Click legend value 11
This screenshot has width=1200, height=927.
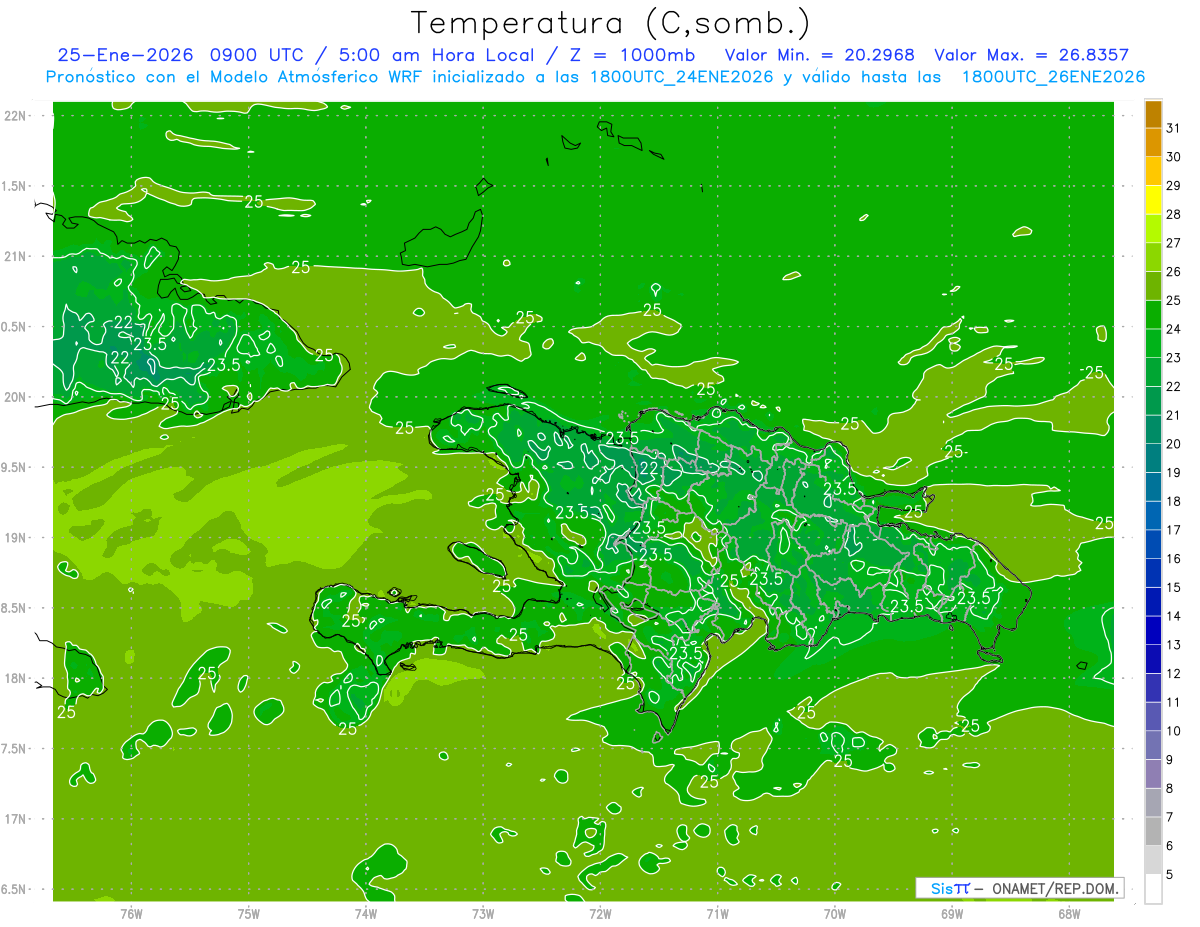[x=1173, y=702]
